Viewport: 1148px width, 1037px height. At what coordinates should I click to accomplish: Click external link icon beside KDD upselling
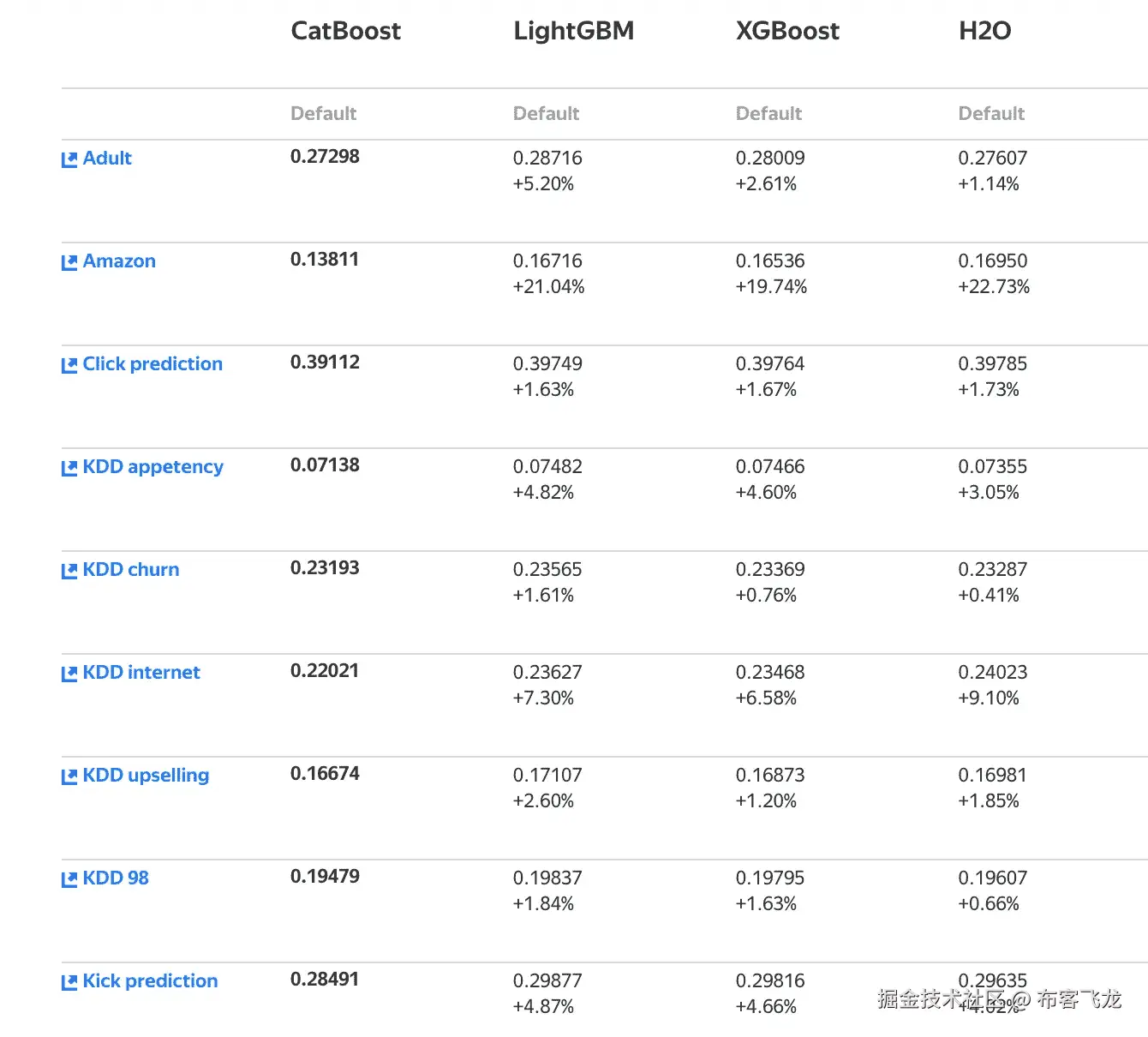click(69, 776)
